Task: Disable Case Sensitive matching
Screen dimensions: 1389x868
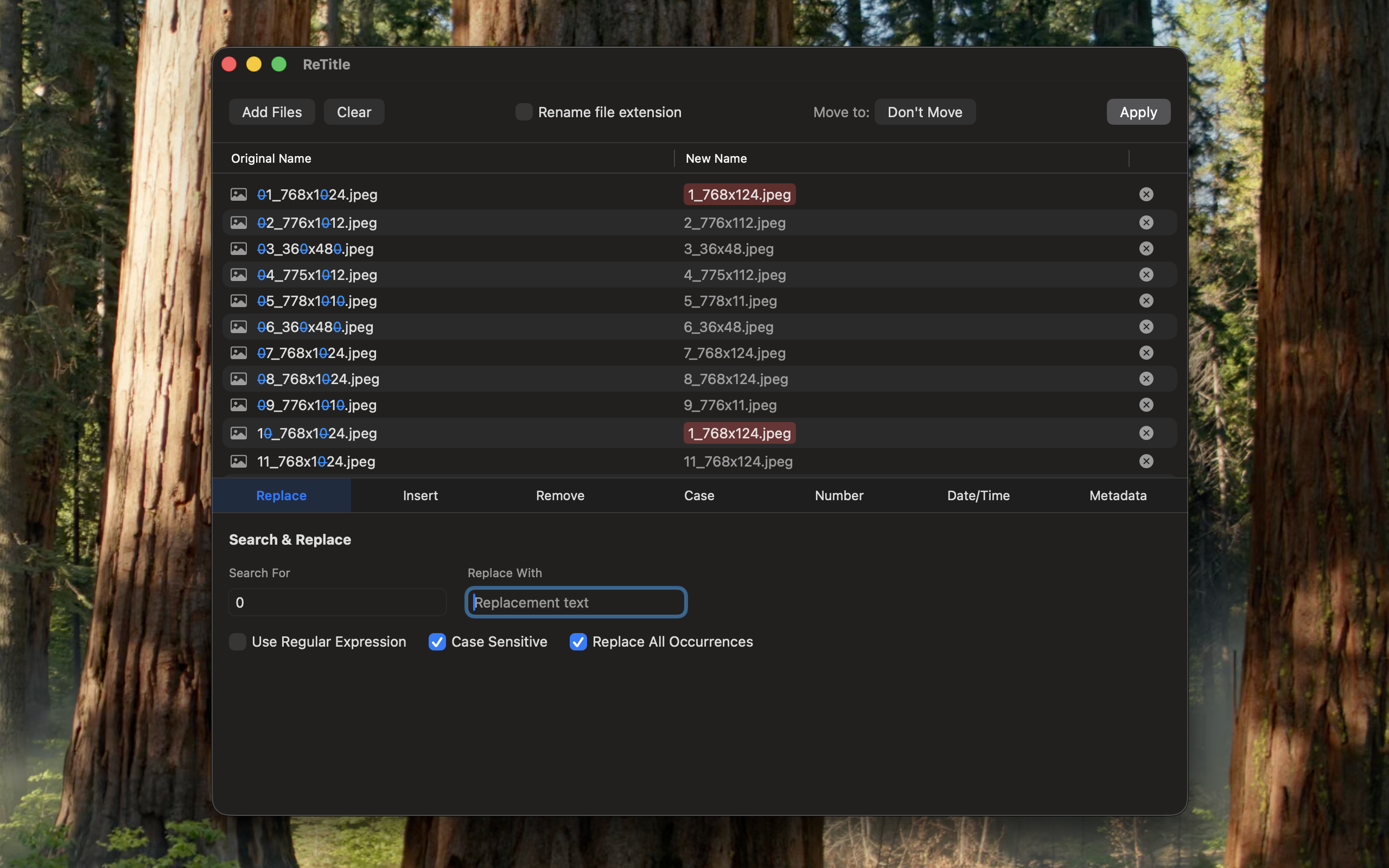Action: pyautogui.click(x=437, y=642)
